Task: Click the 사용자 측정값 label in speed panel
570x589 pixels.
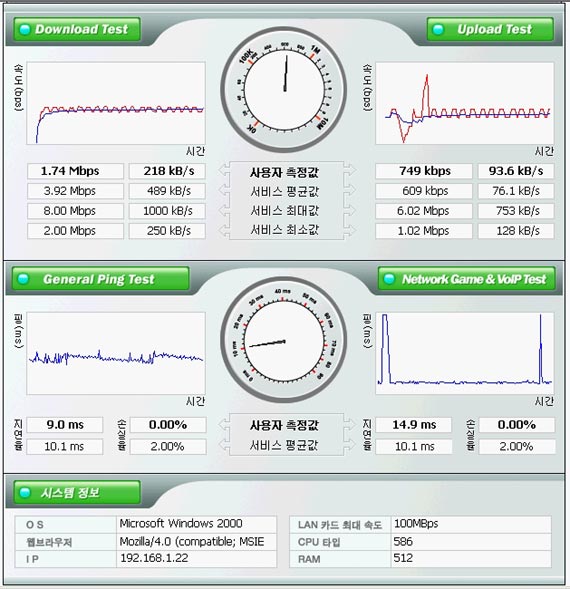Action: [284, 172]
